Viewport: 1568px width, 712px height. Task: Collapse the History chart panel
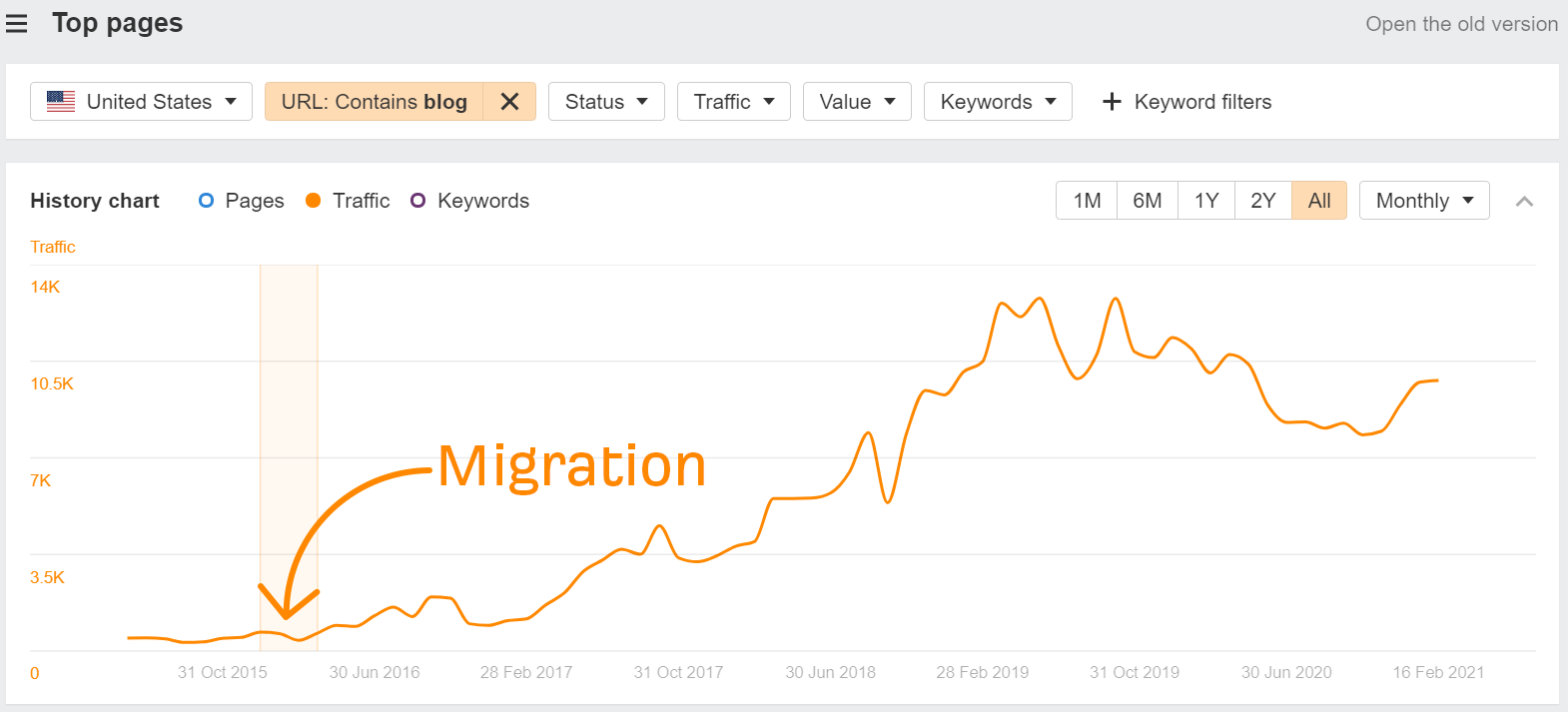coord(1524,202)
